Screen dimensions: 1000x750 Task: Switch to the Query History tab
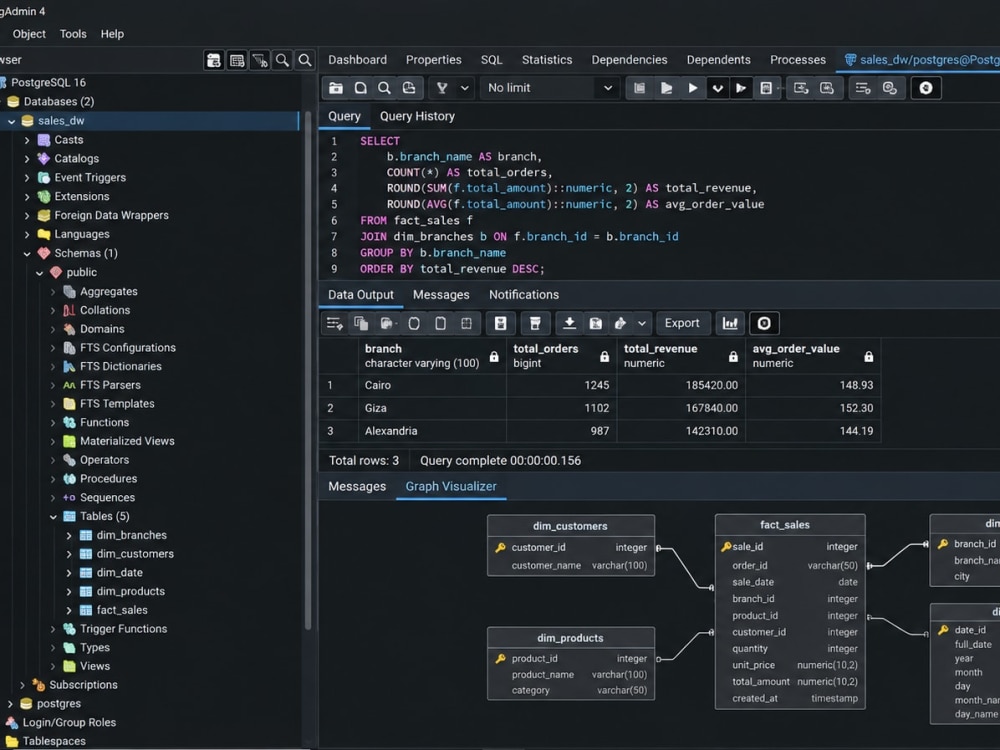(x=417, y=116)
